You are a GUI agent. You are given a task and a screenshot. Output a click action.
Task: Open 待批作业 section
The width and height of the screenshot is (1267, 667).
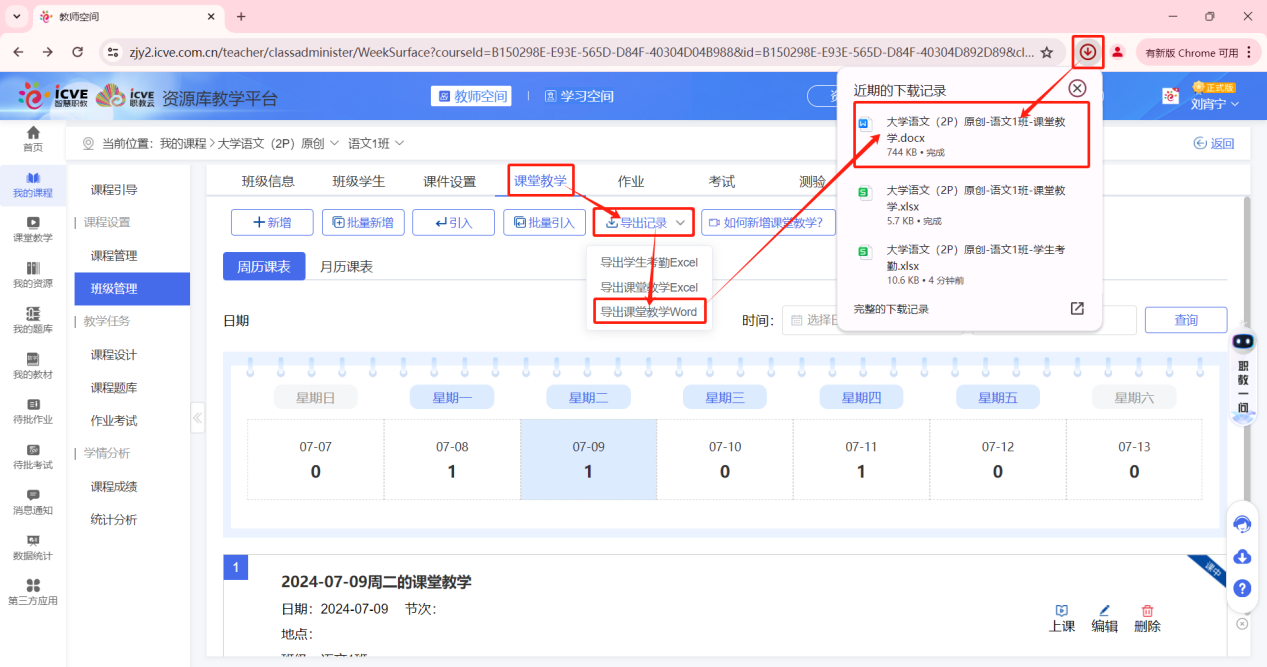[33, 412]
